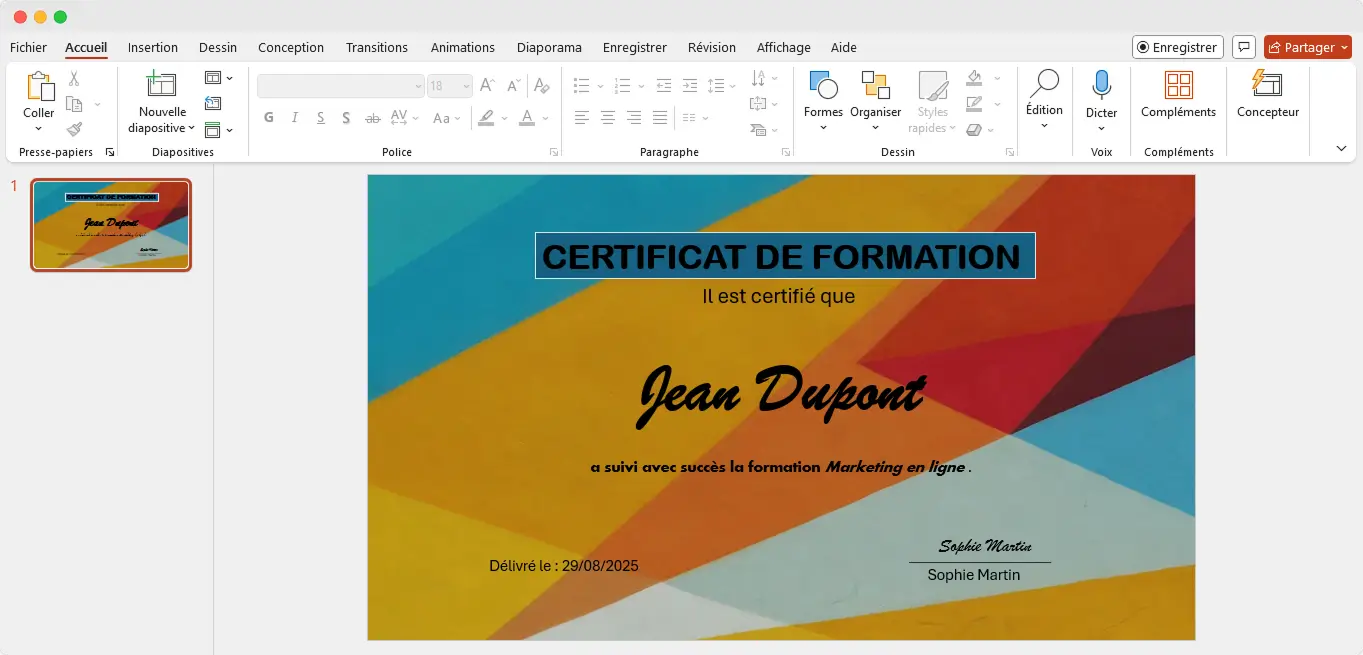Click the shape fill paint bucket icon
1363x655 pixels.
click(975, 78)
